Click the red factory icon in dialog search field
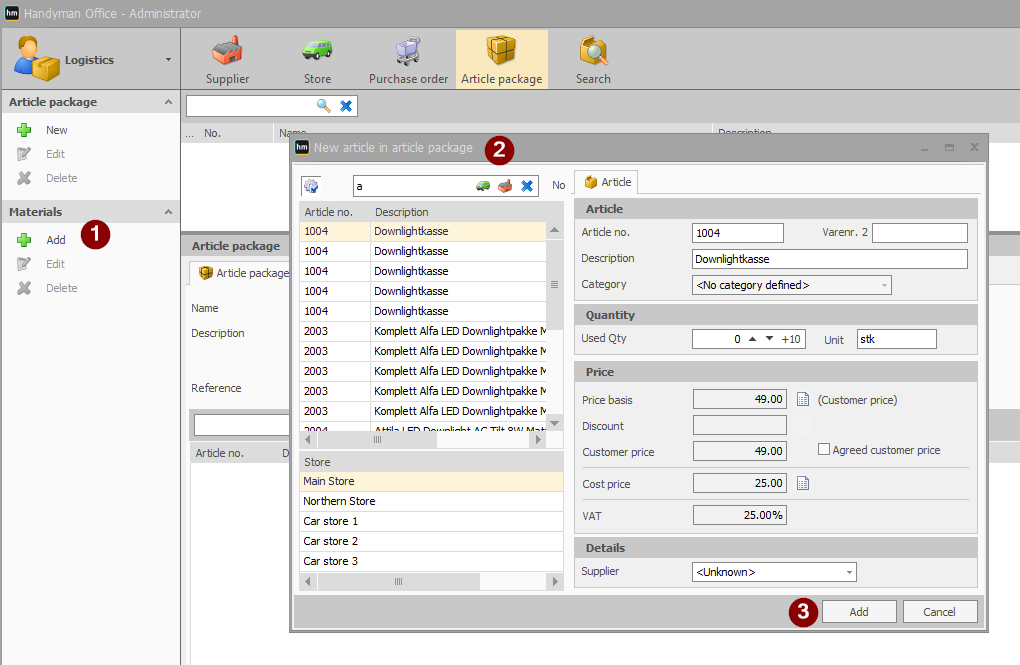This screenshot has width=1020, height=665. point(505,186)
